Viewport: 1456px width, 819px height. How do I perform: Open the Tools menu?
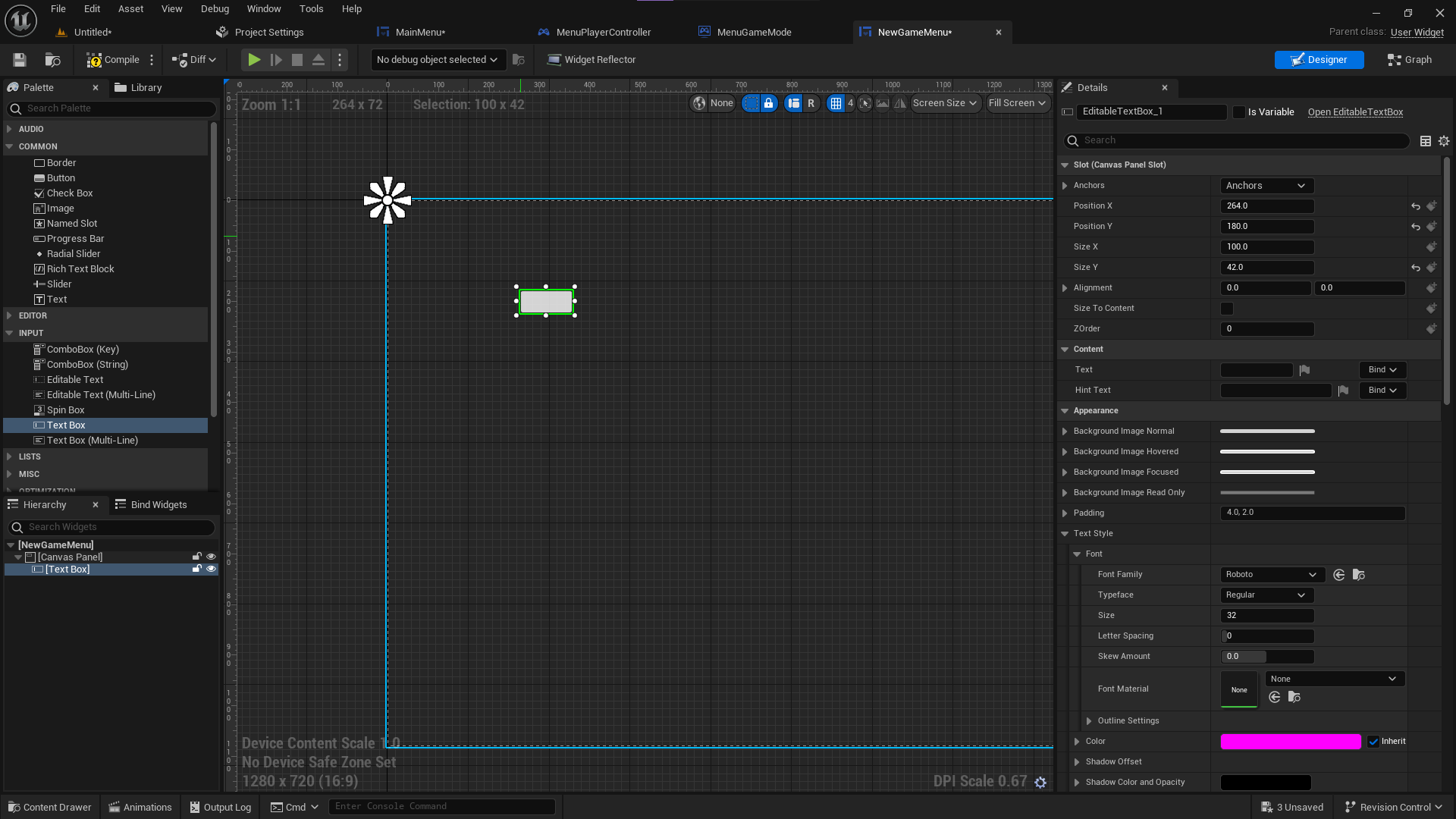coord(311,9)
